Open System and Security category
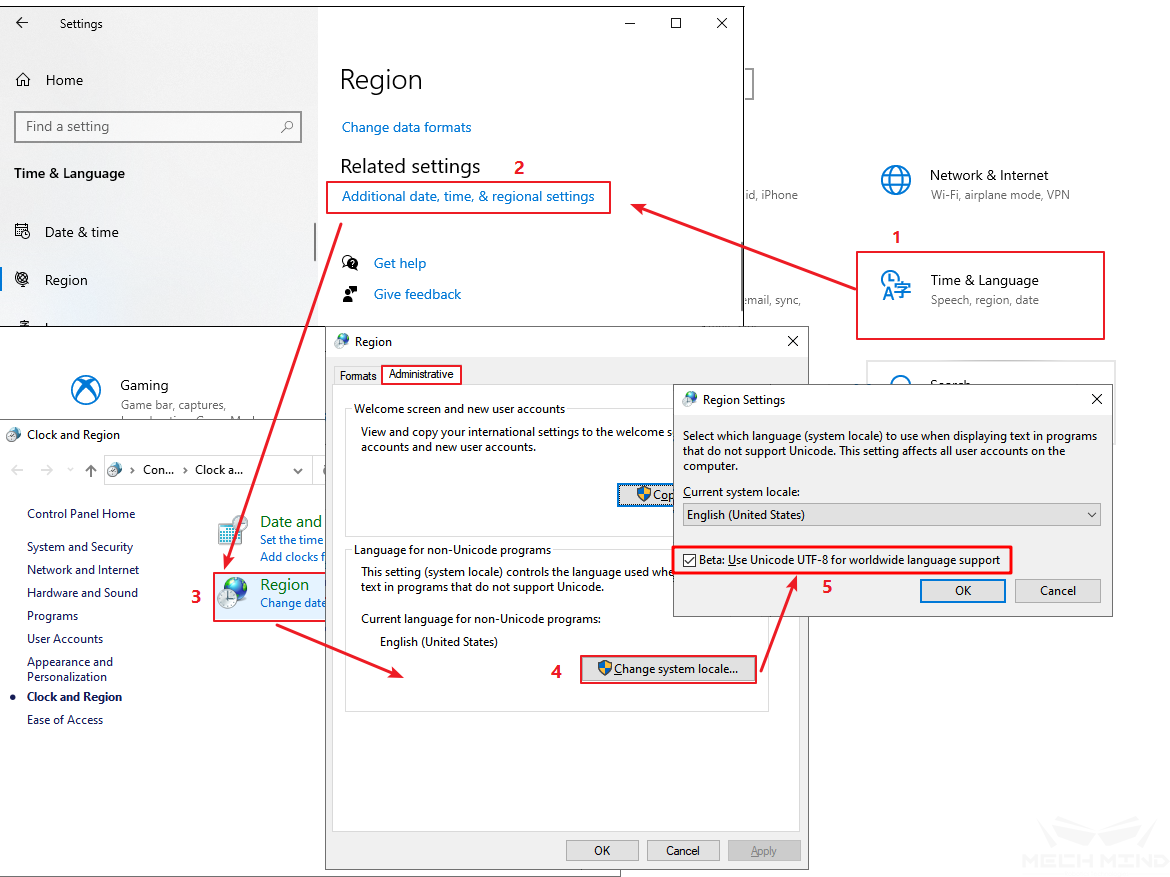Screen dimensions: 1170x877 [80, 547]
